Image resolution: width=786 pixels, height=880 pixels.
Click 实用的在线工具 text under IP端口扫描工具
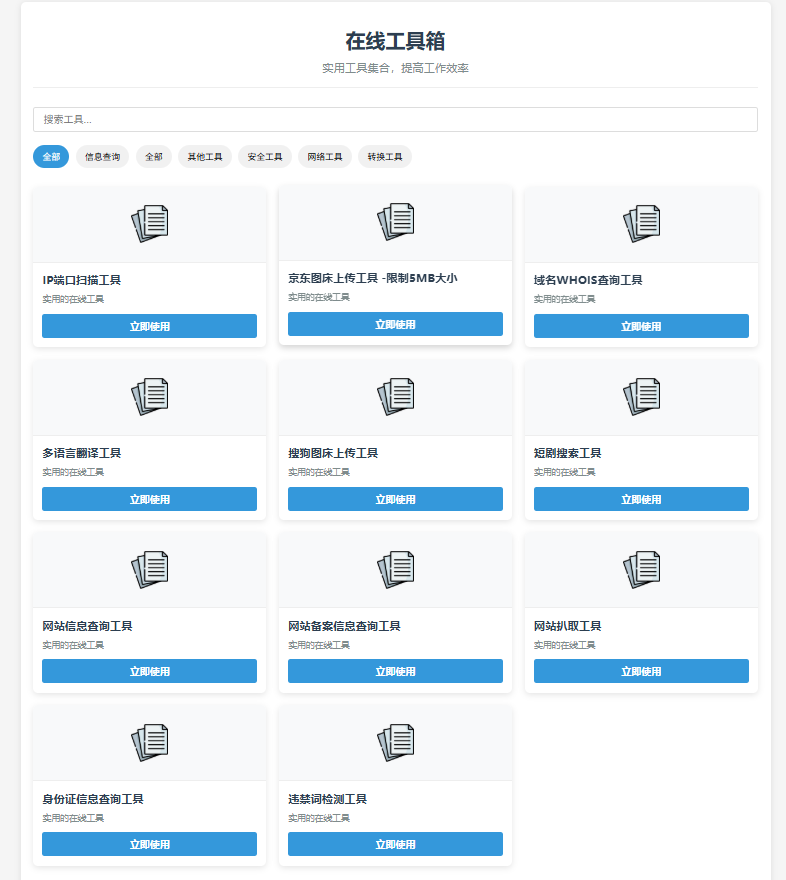[x=73, y=299]
